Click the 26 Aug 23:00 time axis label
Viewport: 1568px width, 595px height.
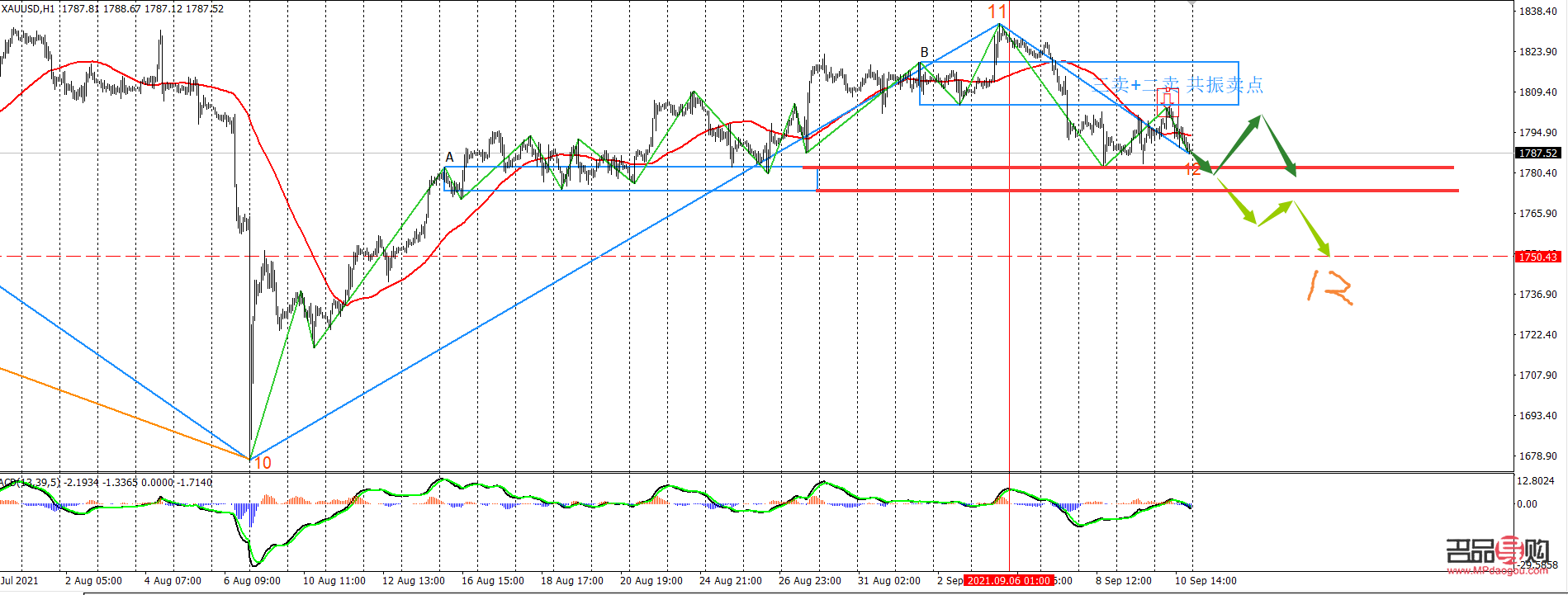click(809, 581)
